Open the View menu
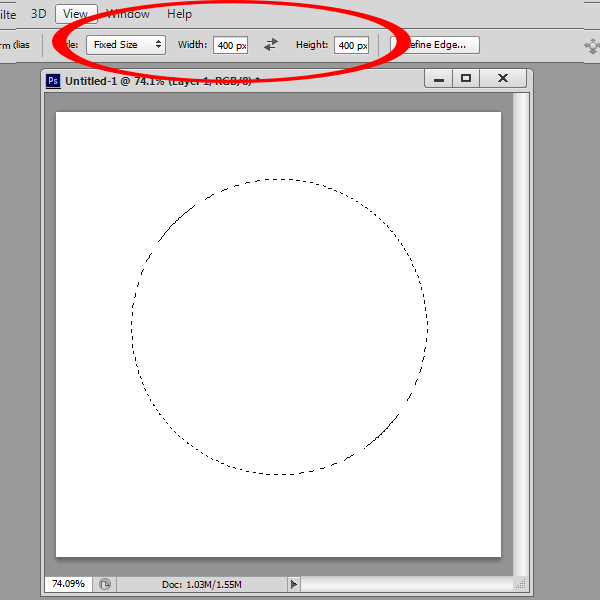Screen dimensions: 600x600 [75, 14]
